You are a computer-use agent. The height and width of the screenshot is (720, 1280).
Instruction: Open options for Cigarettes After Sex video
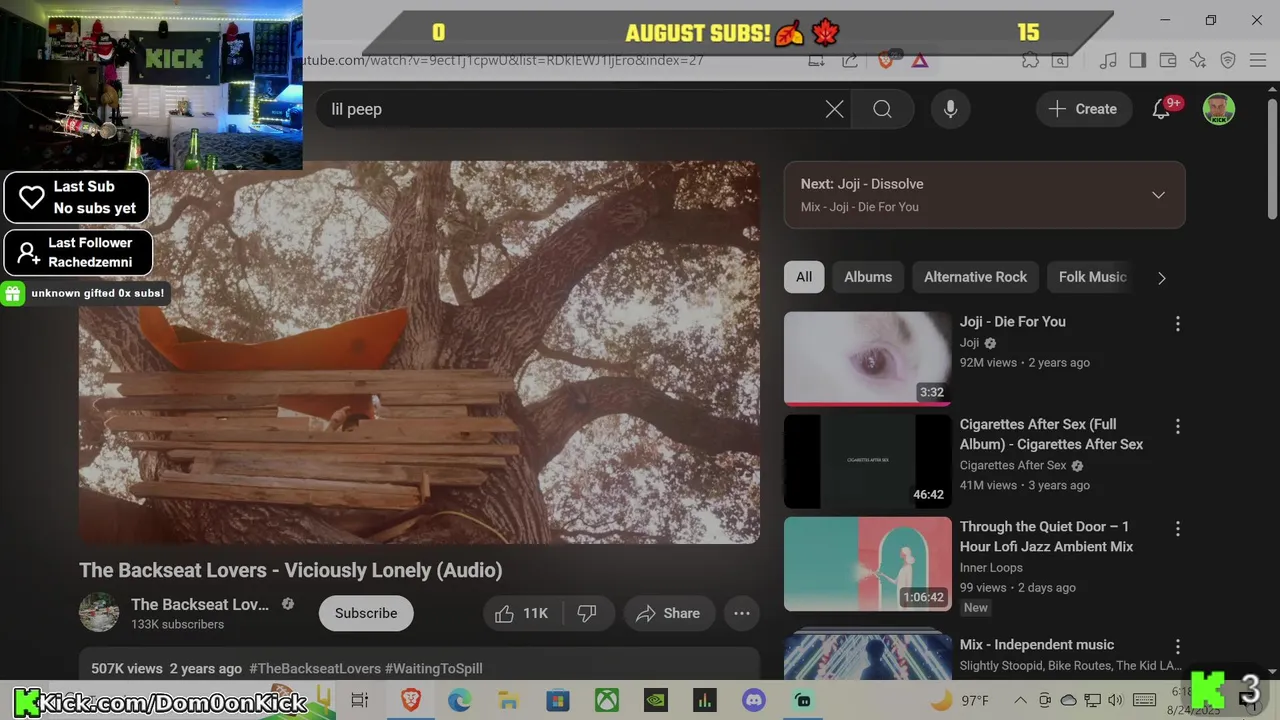1177,426
